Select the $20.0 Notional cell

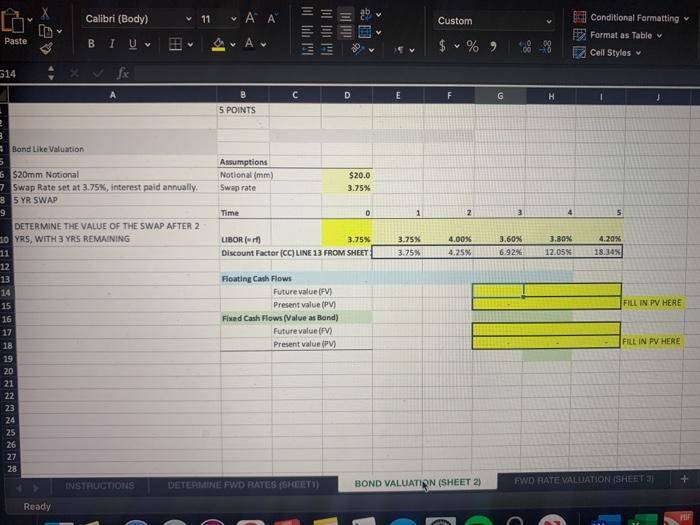(x=347, y=175)
